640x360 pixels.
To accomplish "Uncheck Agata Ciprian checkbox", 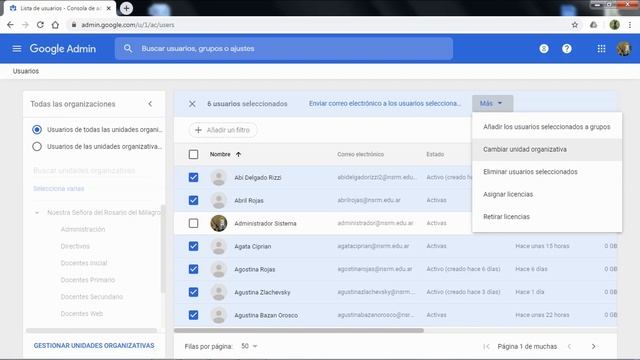I will point(193,246).
